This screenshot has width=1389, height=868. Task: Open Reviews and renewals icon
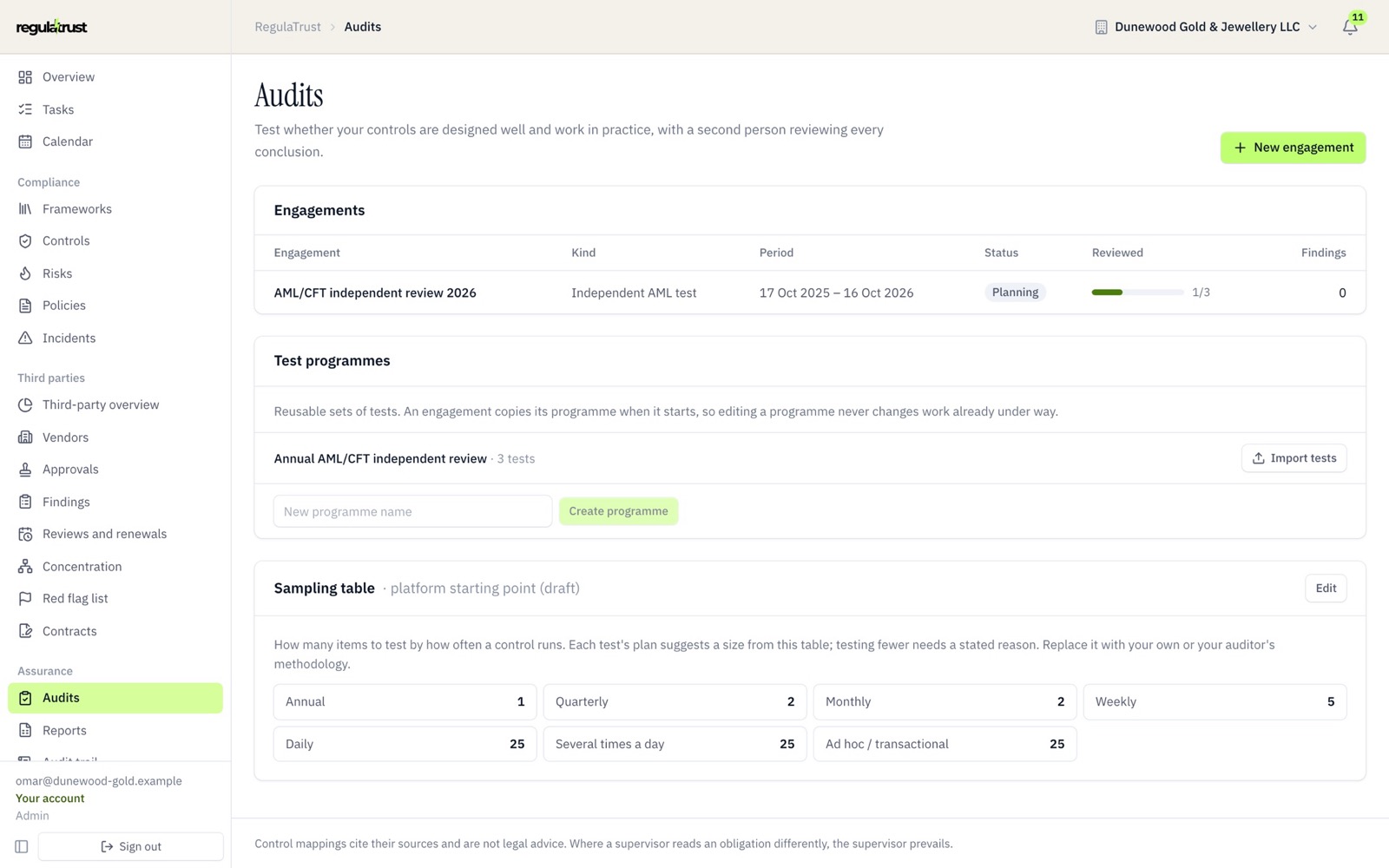point(25,534)
